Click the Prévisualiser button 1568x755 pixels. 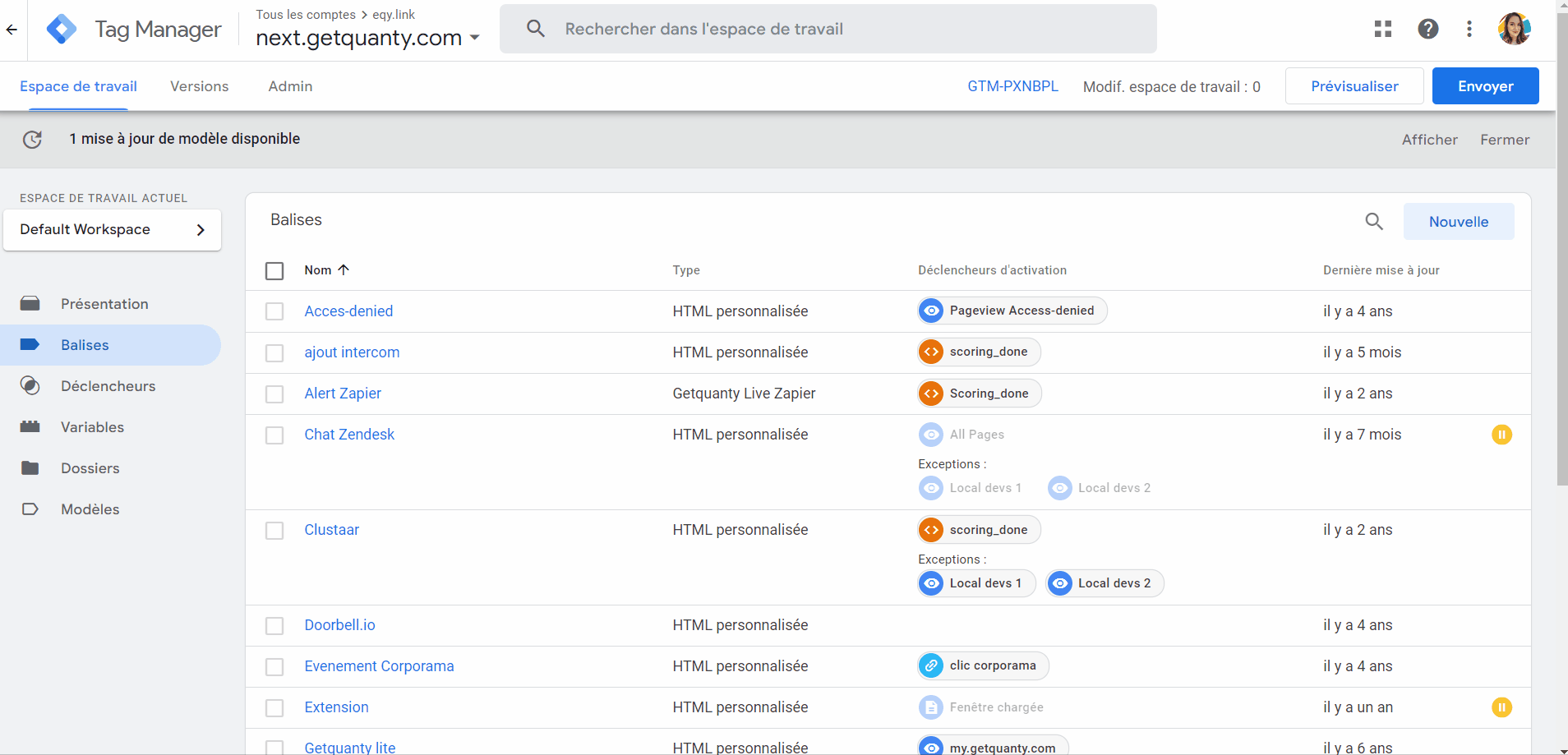[x=1354, y=86]
